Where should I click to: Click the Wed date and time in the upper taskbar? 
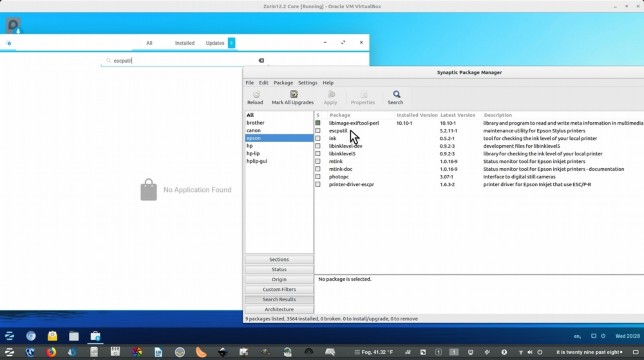tap(627, 336)
